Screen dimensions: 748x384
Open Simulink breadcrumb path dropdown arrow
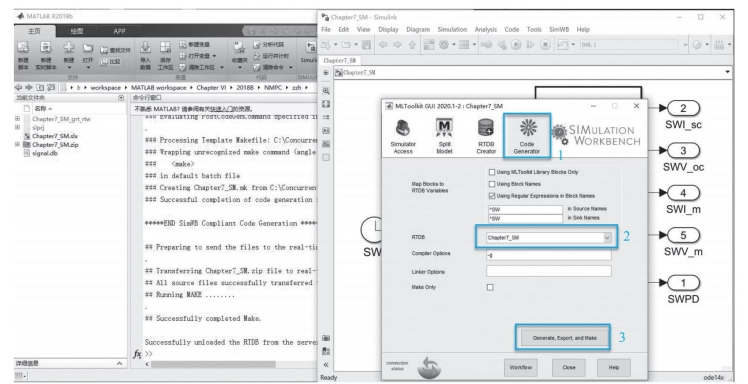point(727,72)
